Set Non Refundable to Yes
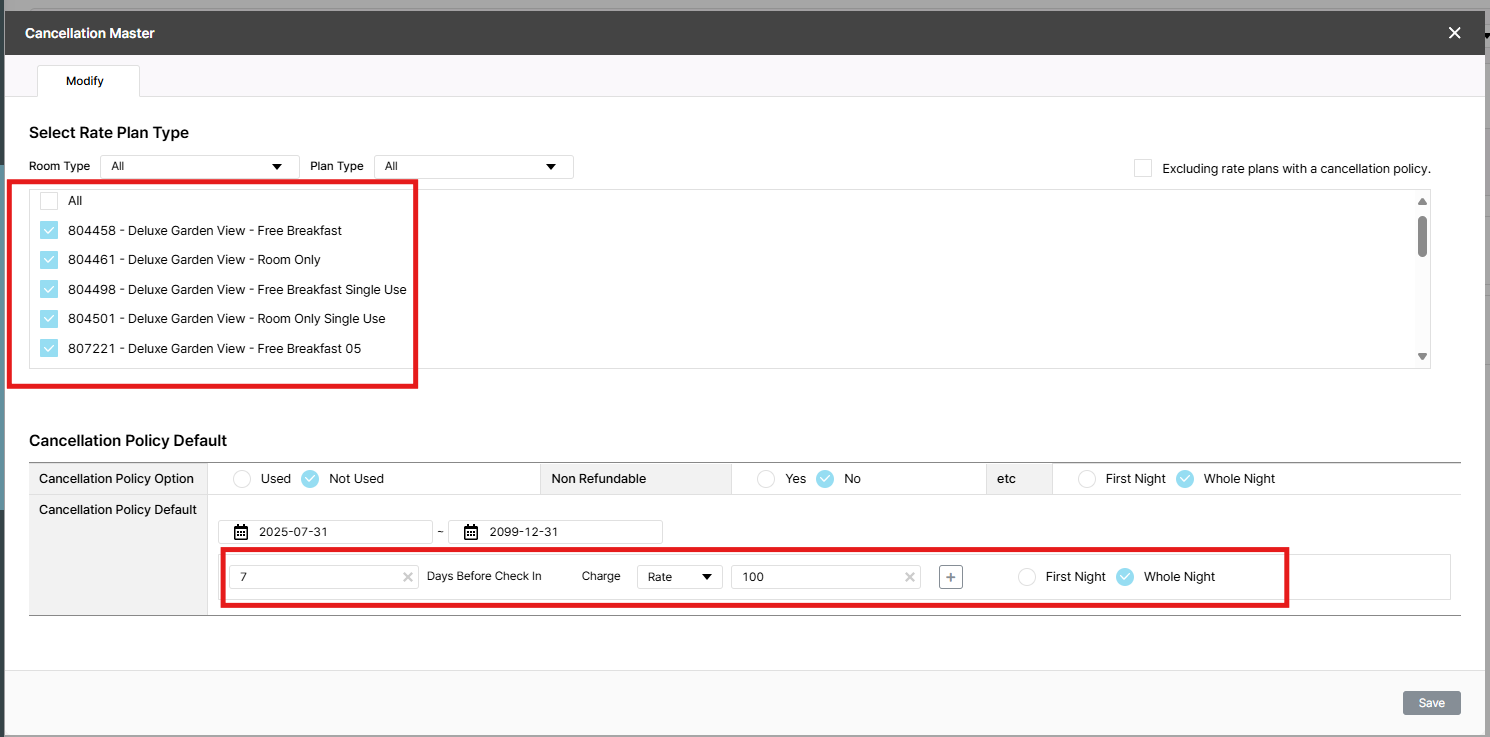 (766, 479)
